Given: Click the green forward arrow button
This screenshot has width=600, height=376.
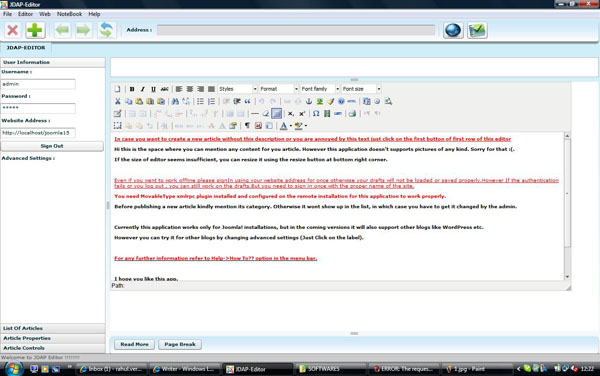Looking at the screenshot, I should (x=83, y=30).
